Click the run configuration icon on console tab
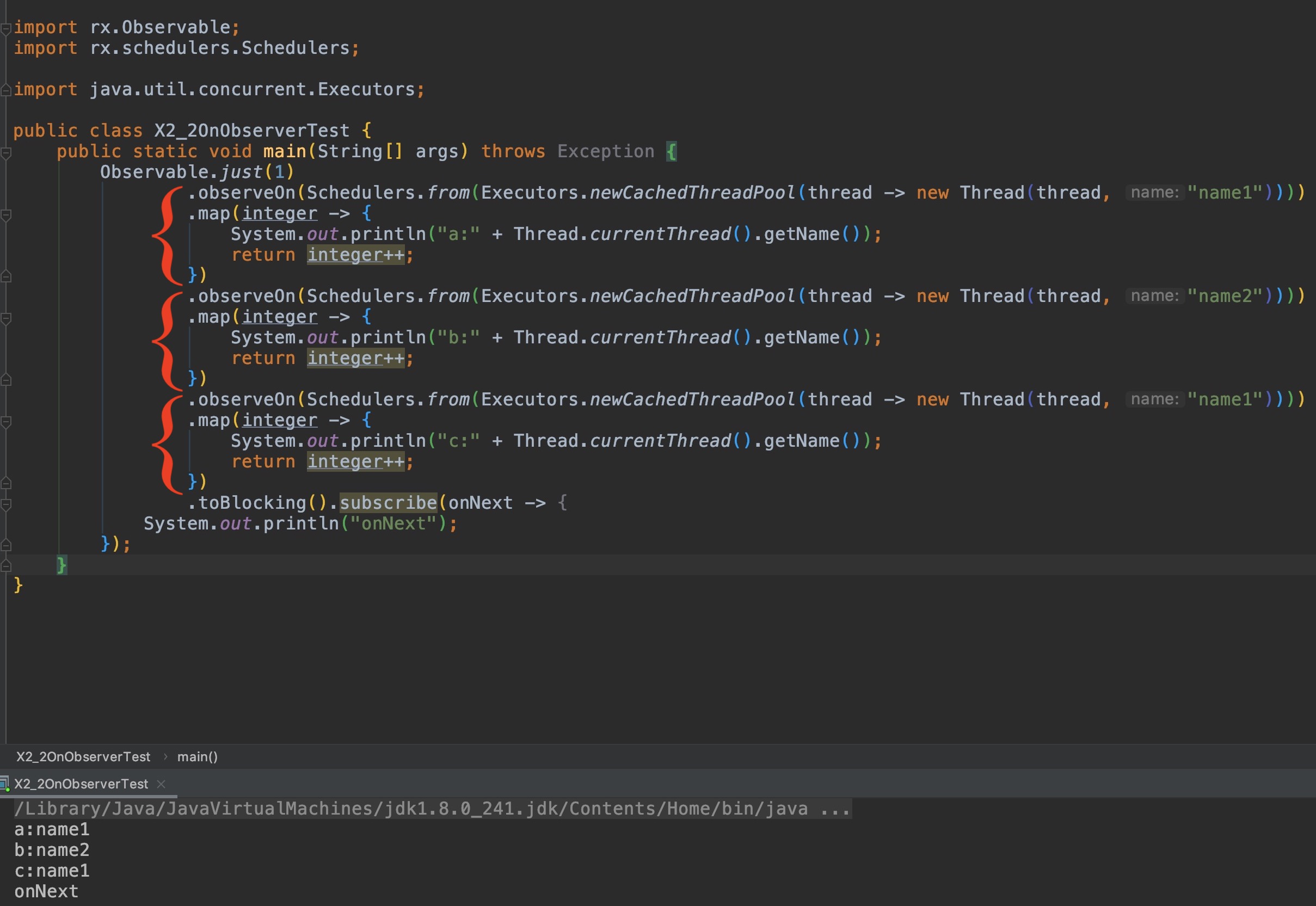The image size is (1316, 906). coord(4,784)
